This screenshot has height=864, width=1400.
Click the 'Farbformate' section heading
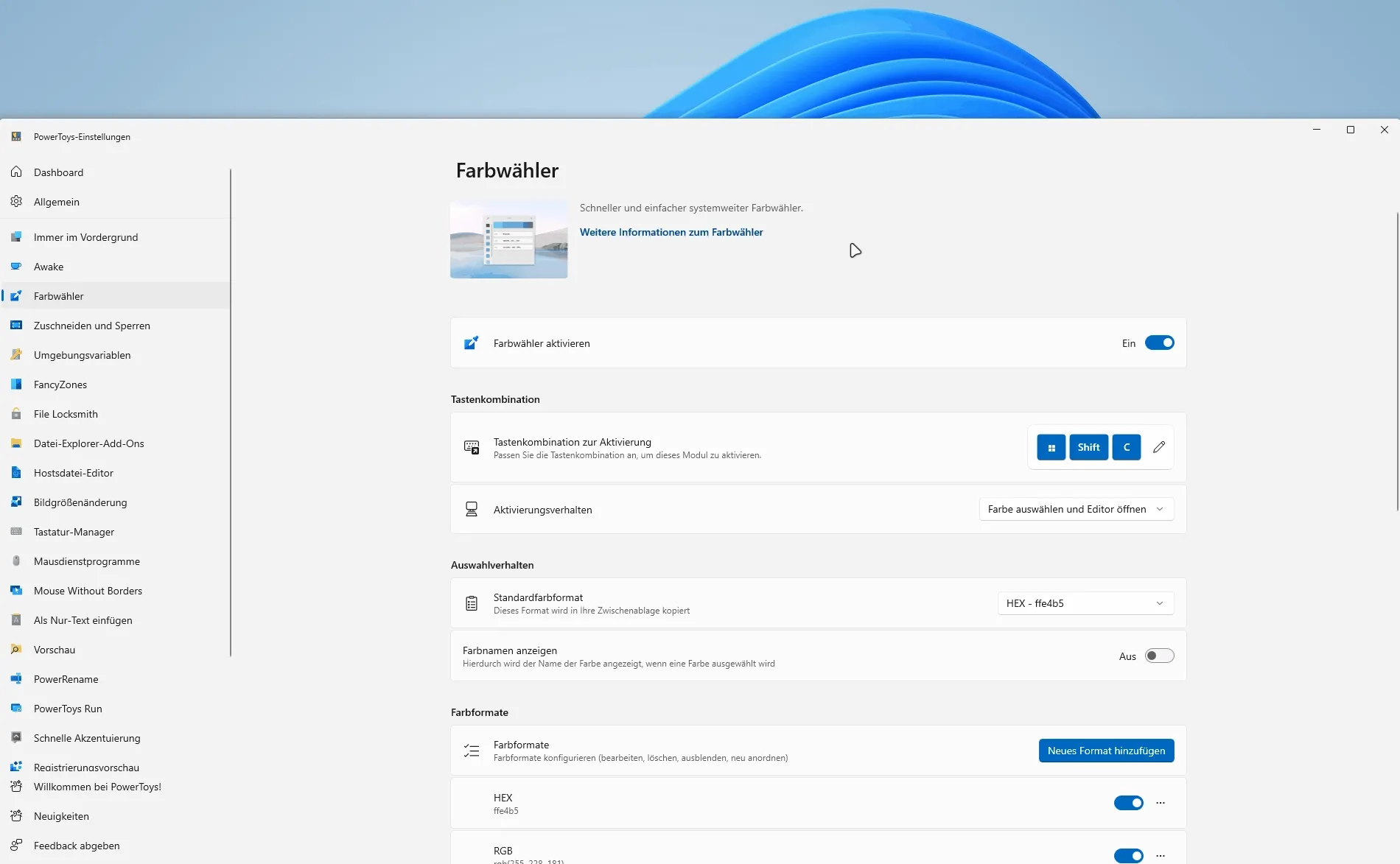coord(480,712)
